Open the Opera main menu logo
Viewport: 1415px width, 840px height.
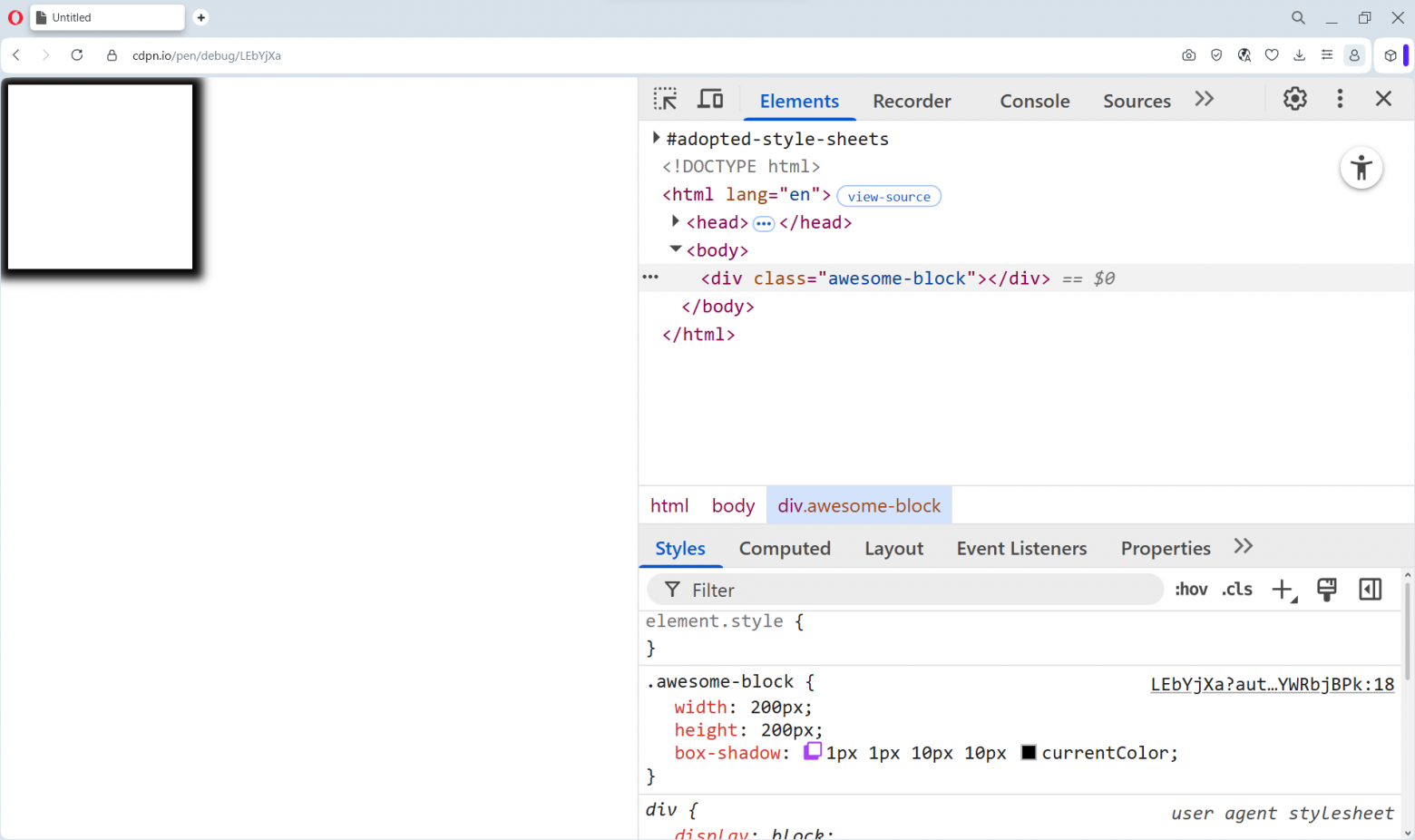[x=15, y=17]
